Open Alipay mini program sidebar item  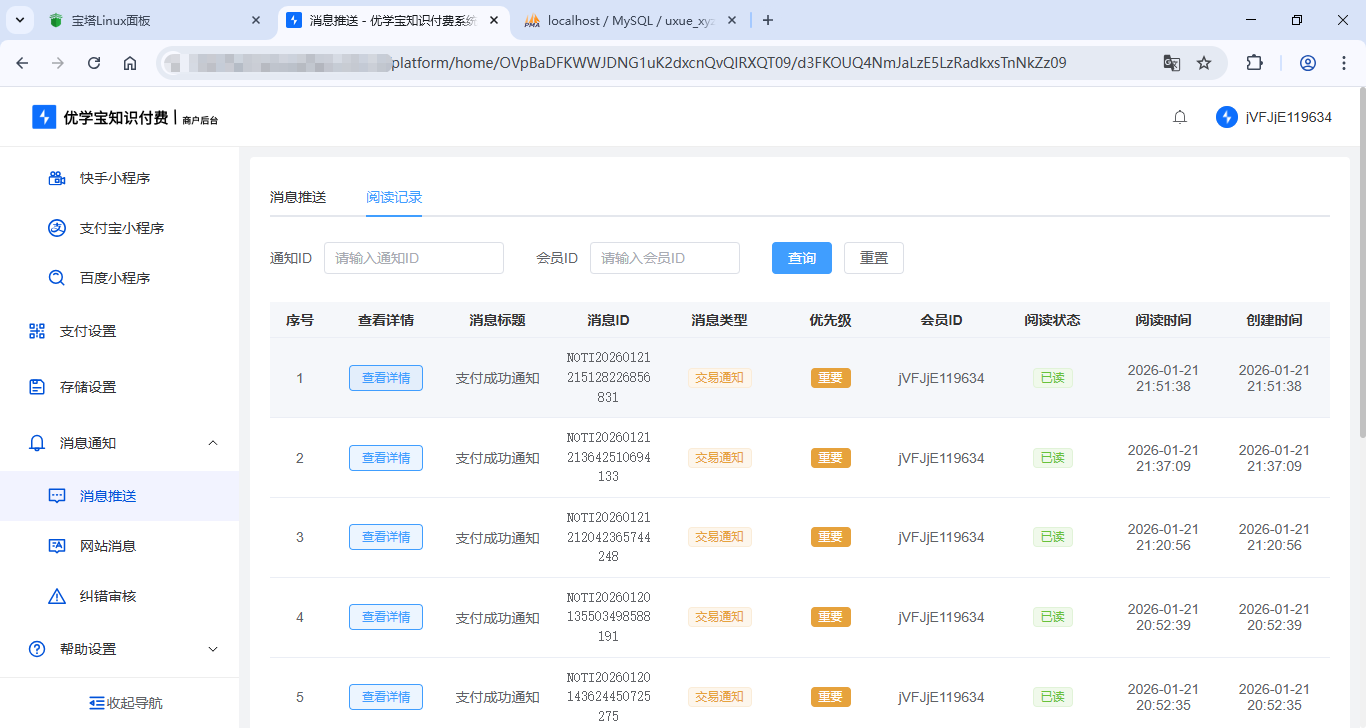click(121, 228)
